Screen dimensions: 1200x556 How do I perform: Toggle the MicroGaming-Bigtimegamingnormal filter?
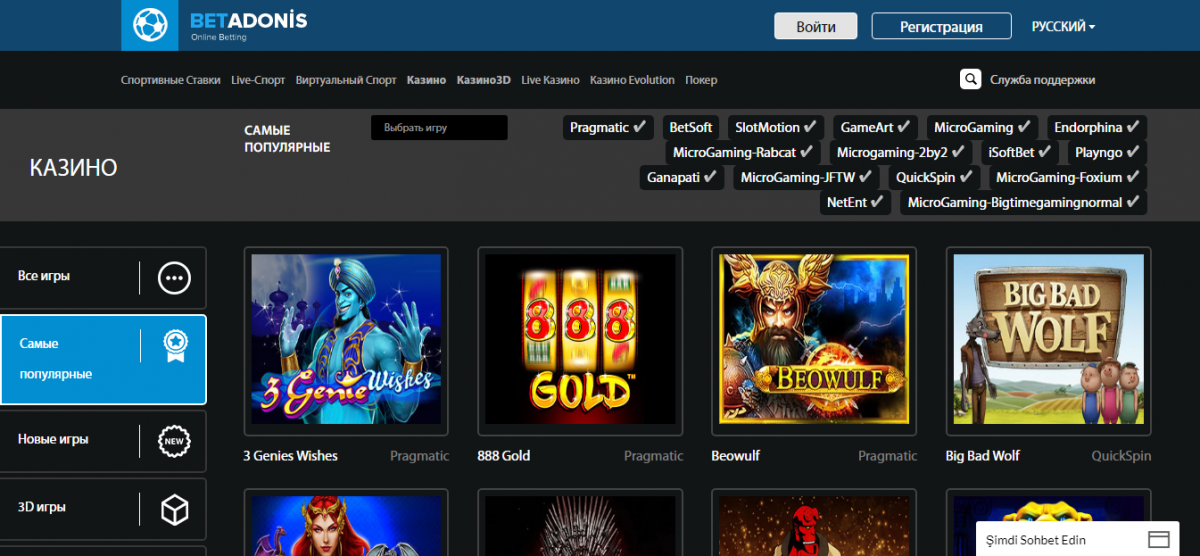(x=1023, y=202)
